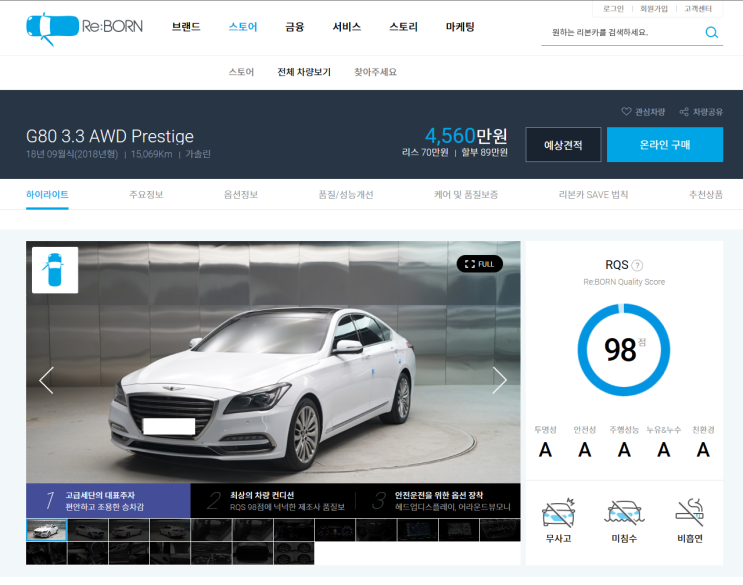Select highlight 1 고급세단의 대표주자

(x=108, y=501)
